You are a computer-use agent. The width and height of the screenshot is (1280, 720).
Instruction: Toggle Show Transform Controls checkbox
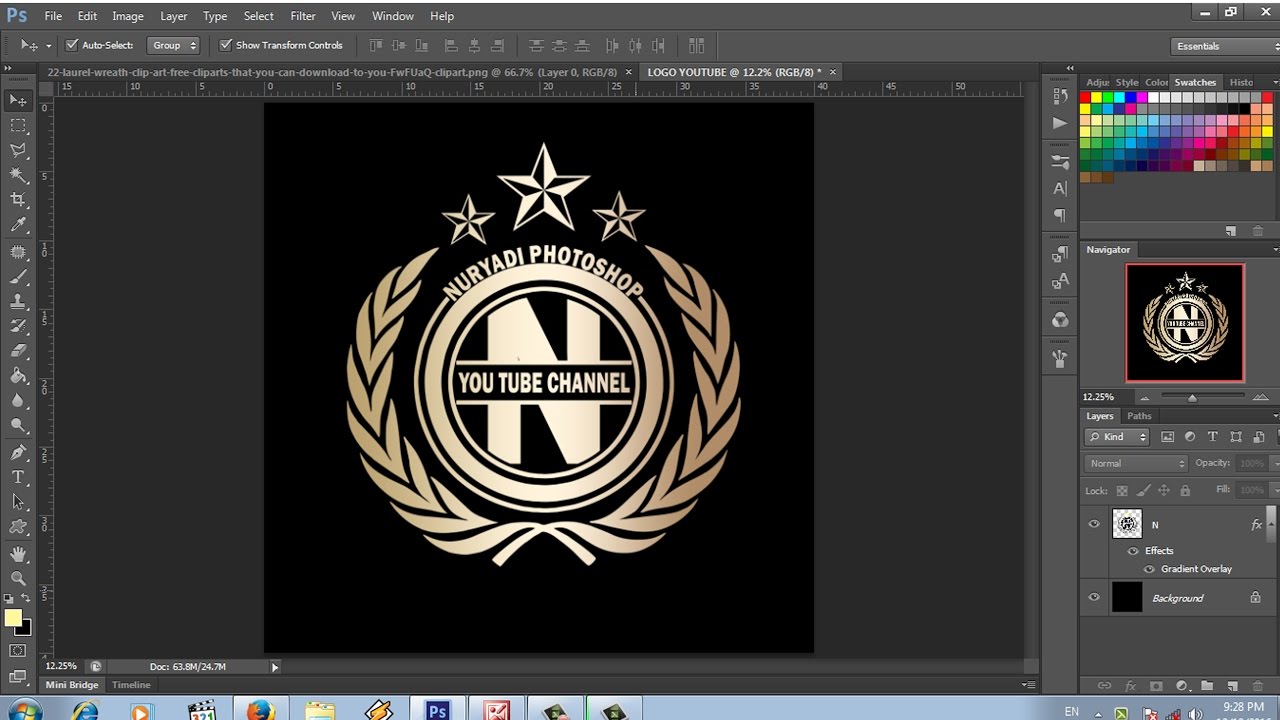click(226, 45)
